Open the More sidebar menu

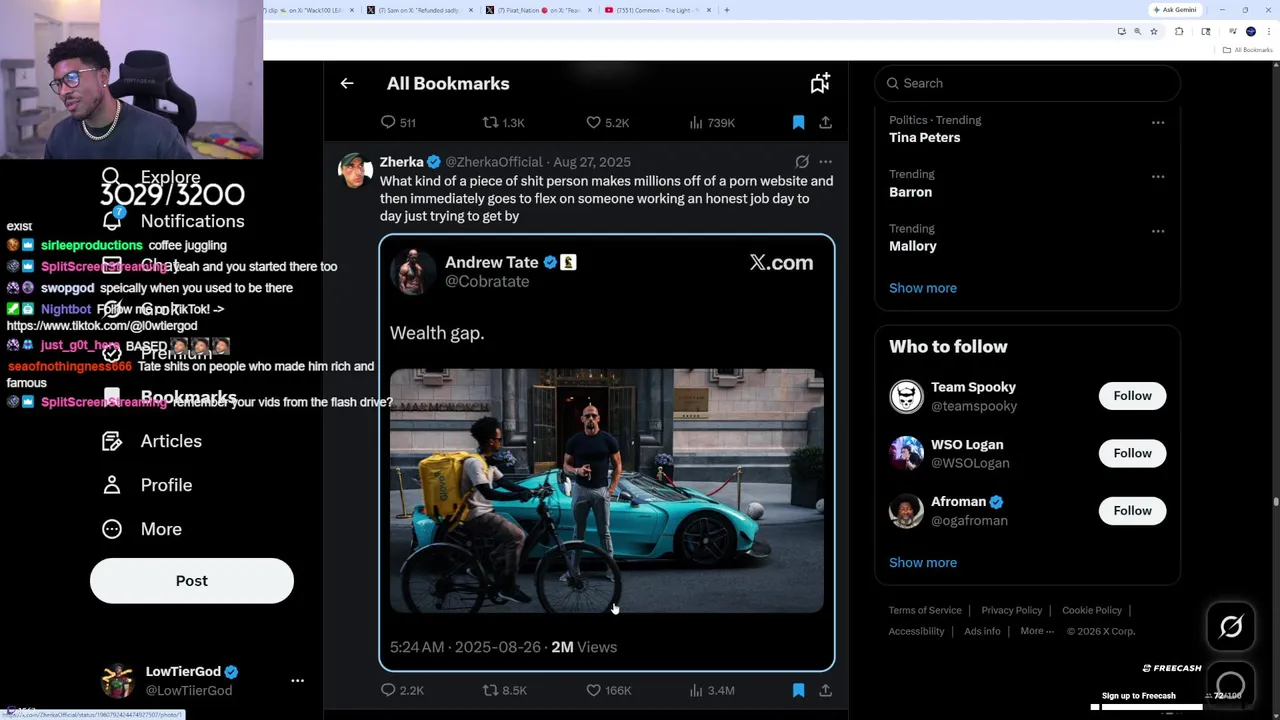(x=142, y=529)
